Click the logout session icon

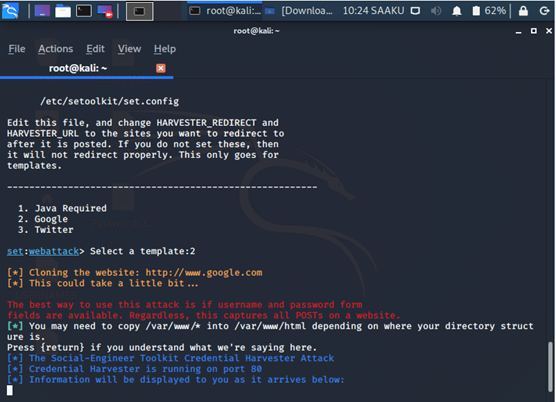point(544,11)
